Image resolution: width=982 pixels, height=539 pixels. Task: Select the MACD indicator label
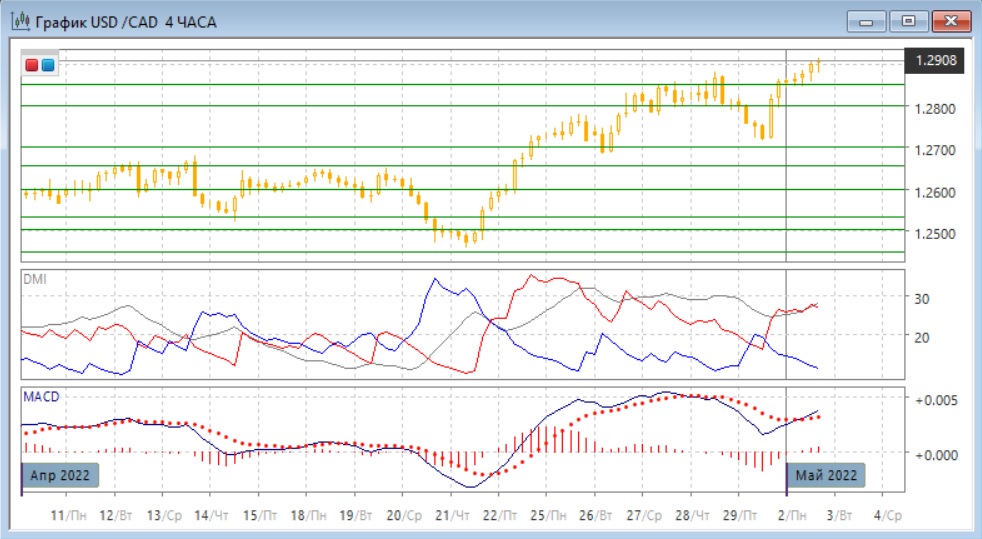(41, 397)
